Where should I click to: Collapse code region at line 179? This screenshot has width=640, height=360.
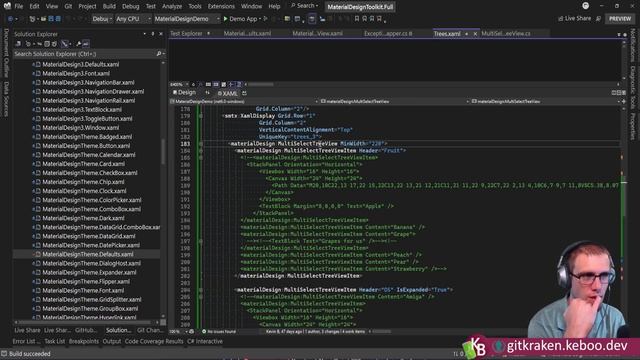[x=200, y=116]
